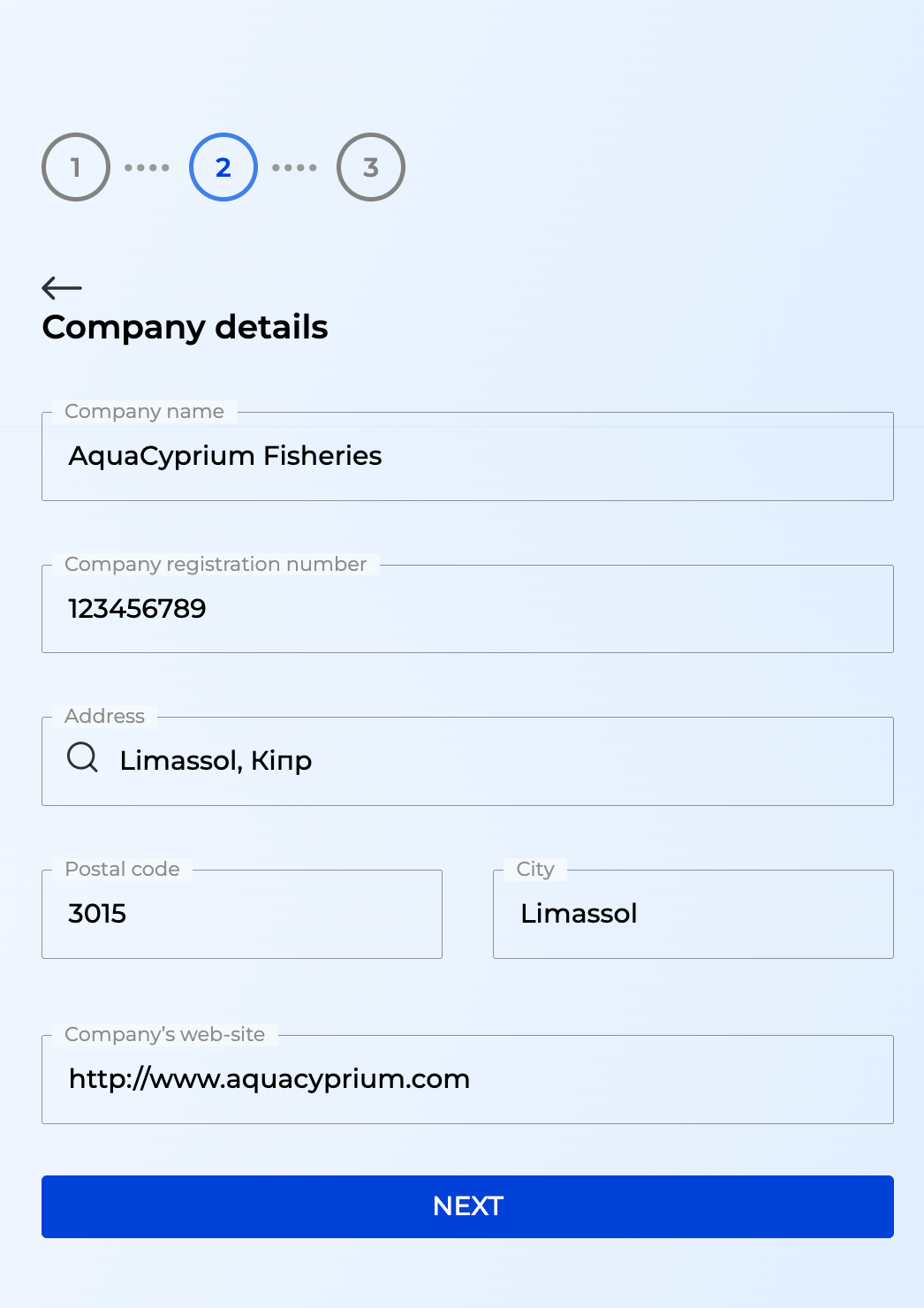Click the dots between steps 2 and 3
The image size is (924, 1308).
(x=294, y=167)
